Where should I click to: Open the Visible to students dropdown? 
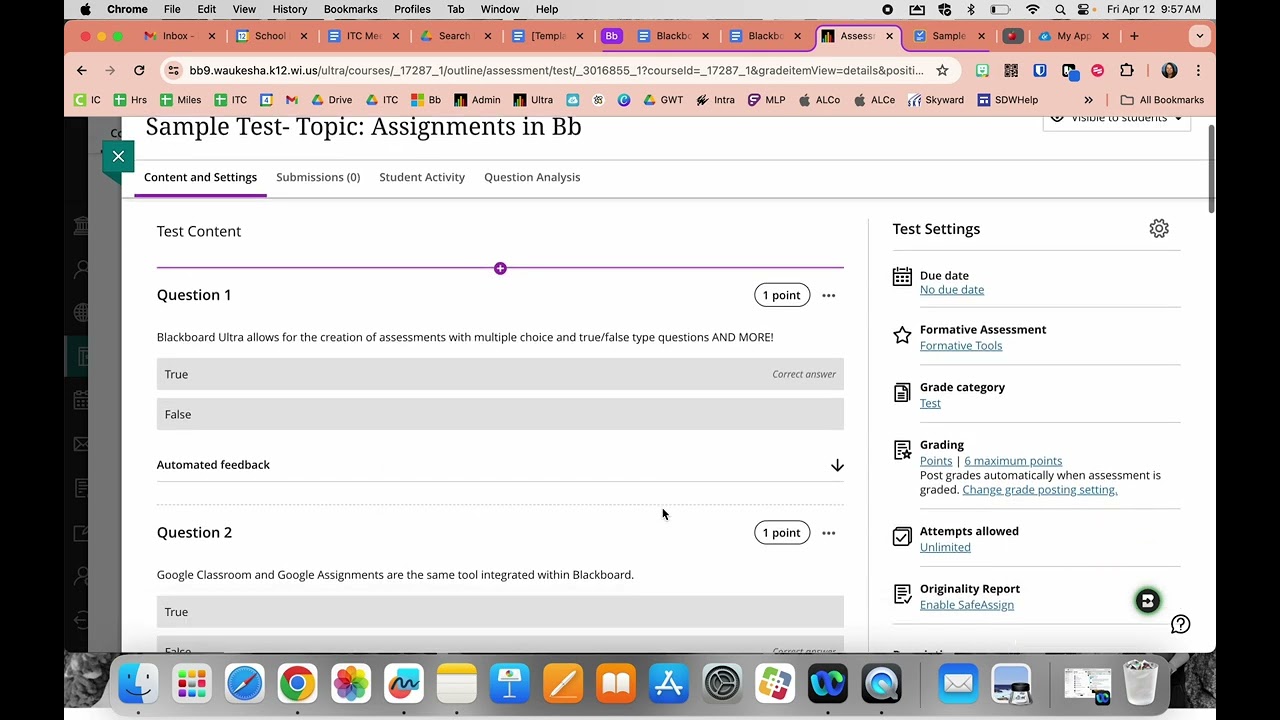(x=1117, y=119)
